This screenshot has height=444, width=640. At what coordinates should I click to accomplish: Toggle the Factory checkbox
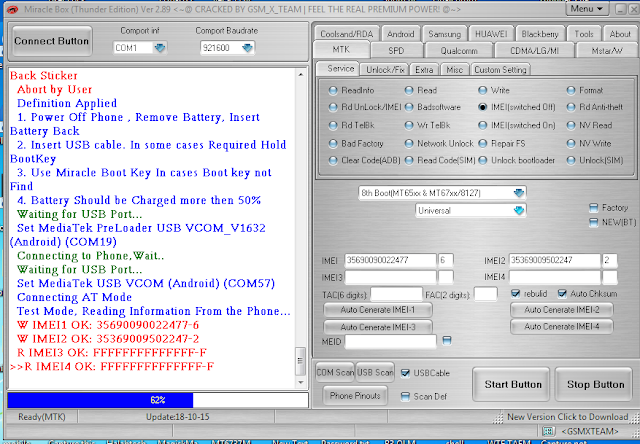593,208
